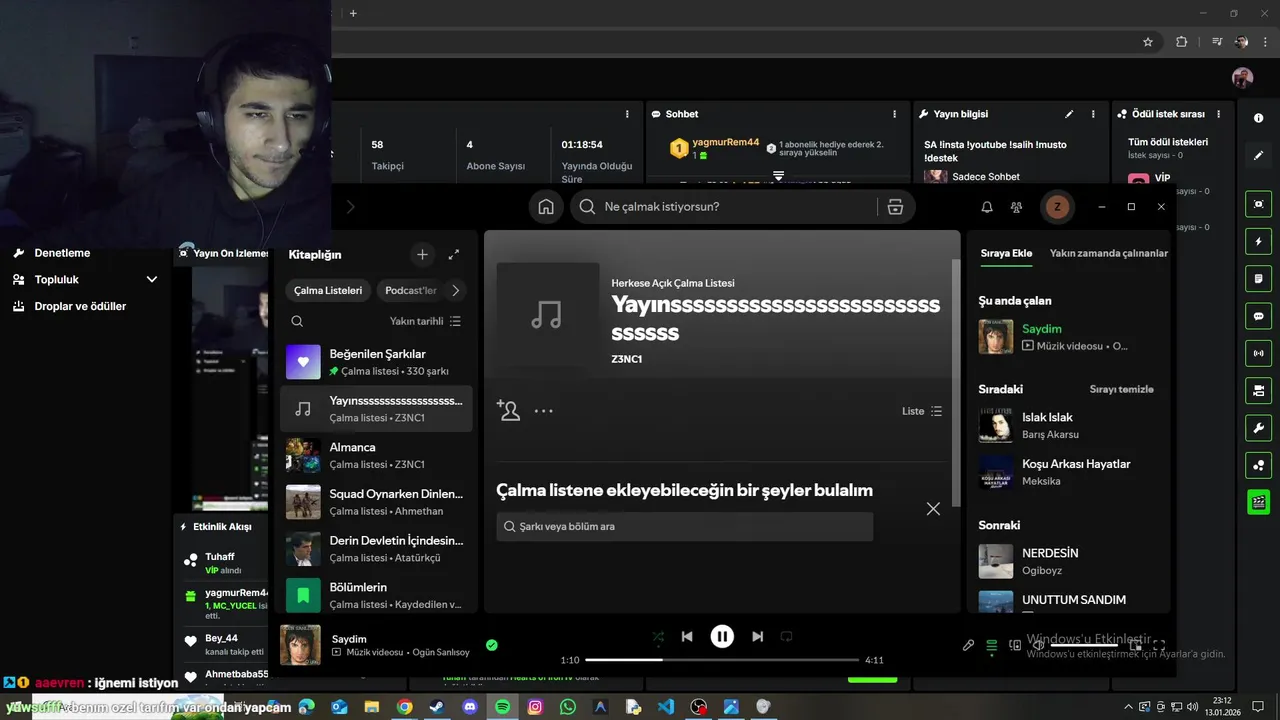Edit stream info with the pencil icon
Viewport: 1280px width, 720px height.
(x=1069, y=114)
